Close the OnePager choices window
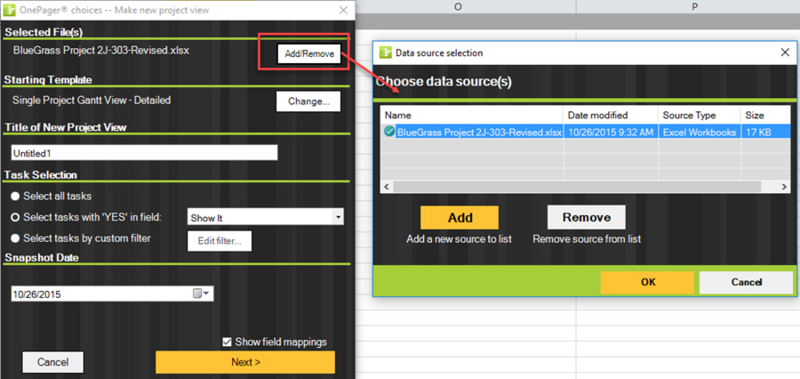This screenshot has height=379, width=800. tap(343, 10)
